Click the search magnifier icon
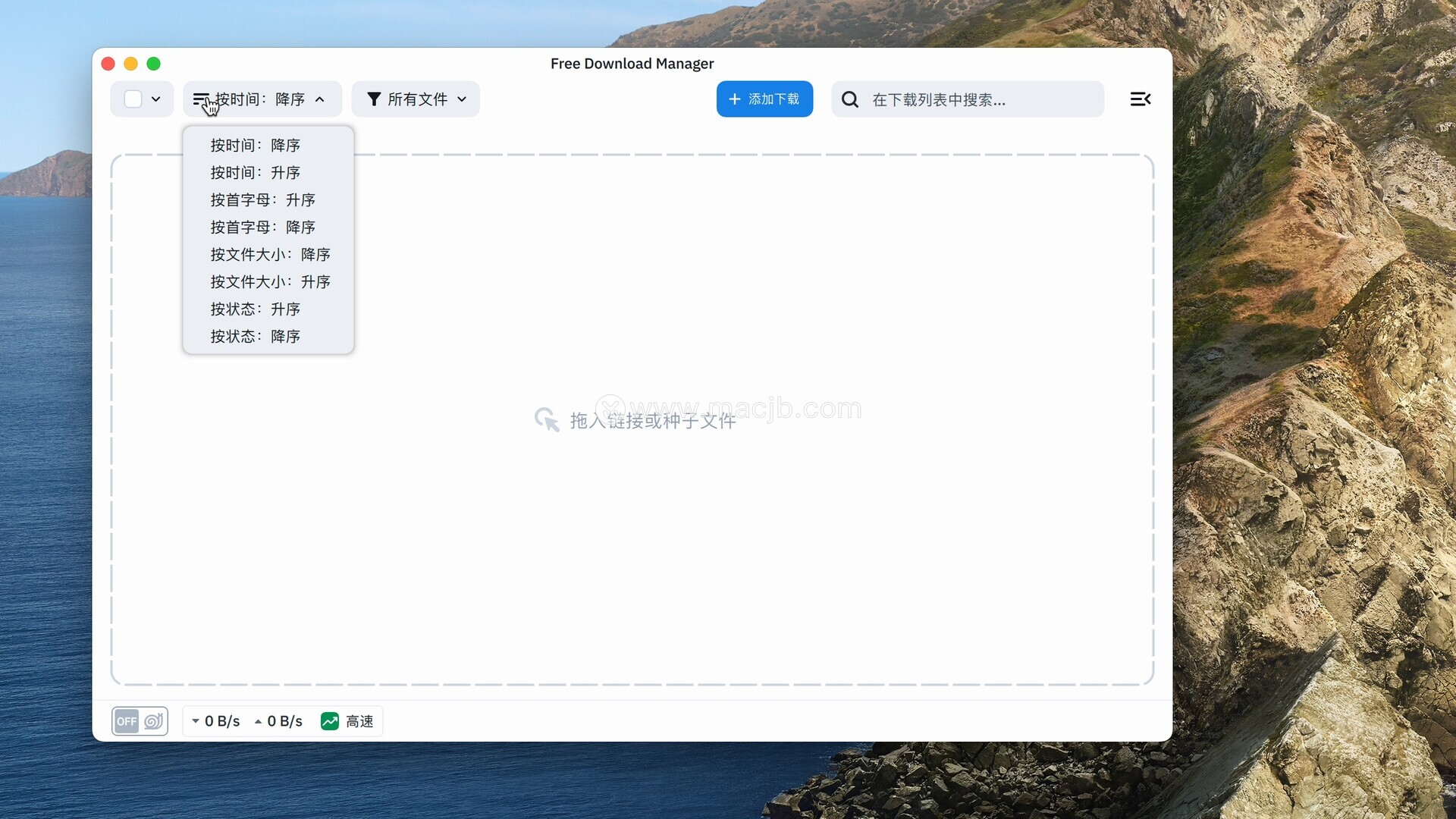1456x819 pixels. [x=850, y=99]
